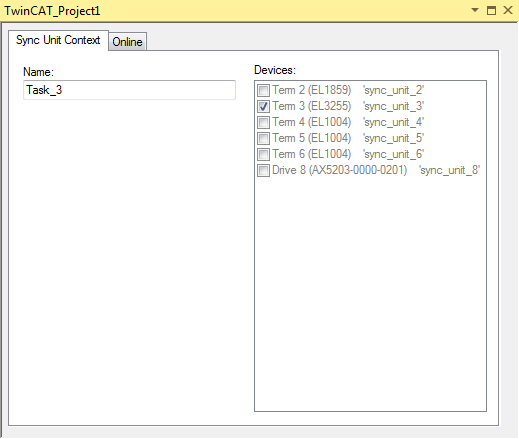Select the Term 3 (EL3255) device label

point(312,106)
